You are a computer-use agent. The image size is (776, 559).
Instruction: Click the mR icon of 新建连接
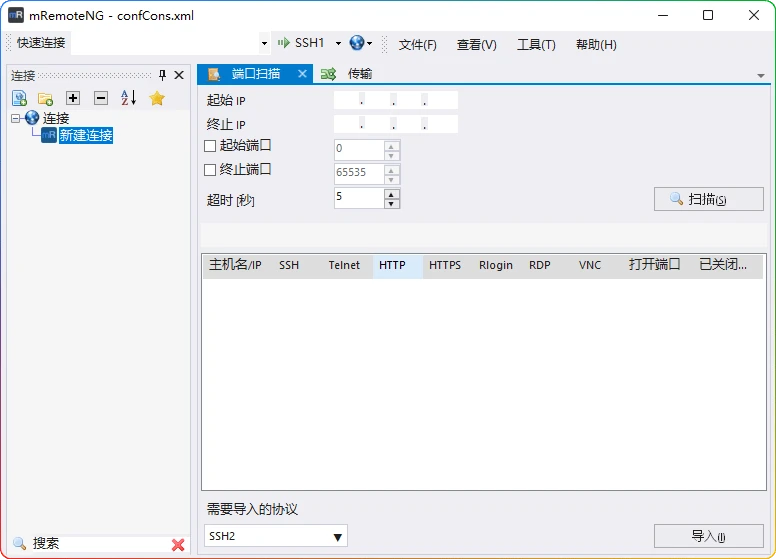click(48, 135)
